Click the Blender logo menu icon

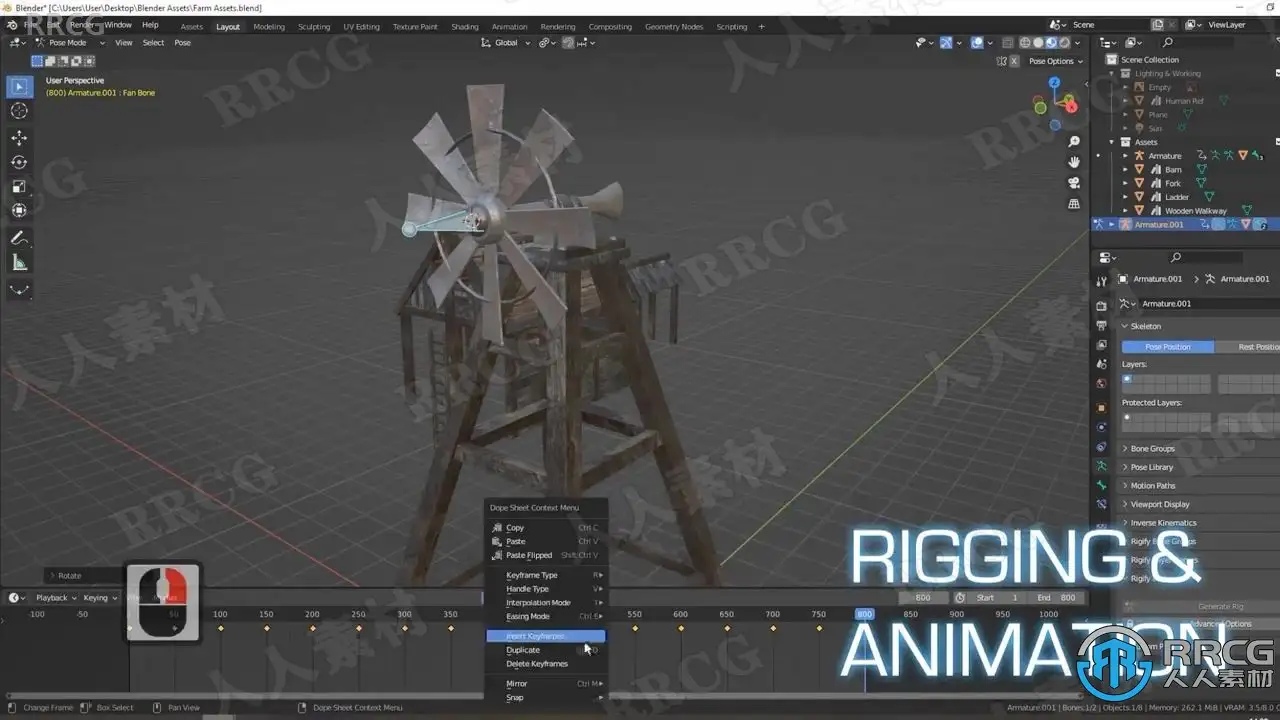pos(12,26)
